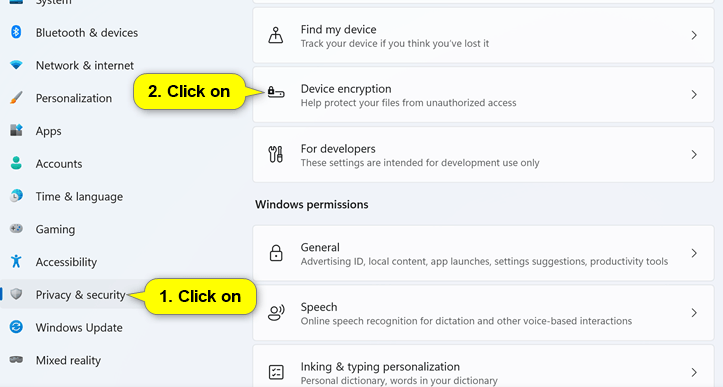Expand Device encryption chevron
723x387 pixels.
pyautogui.click(x=694, y=95)
